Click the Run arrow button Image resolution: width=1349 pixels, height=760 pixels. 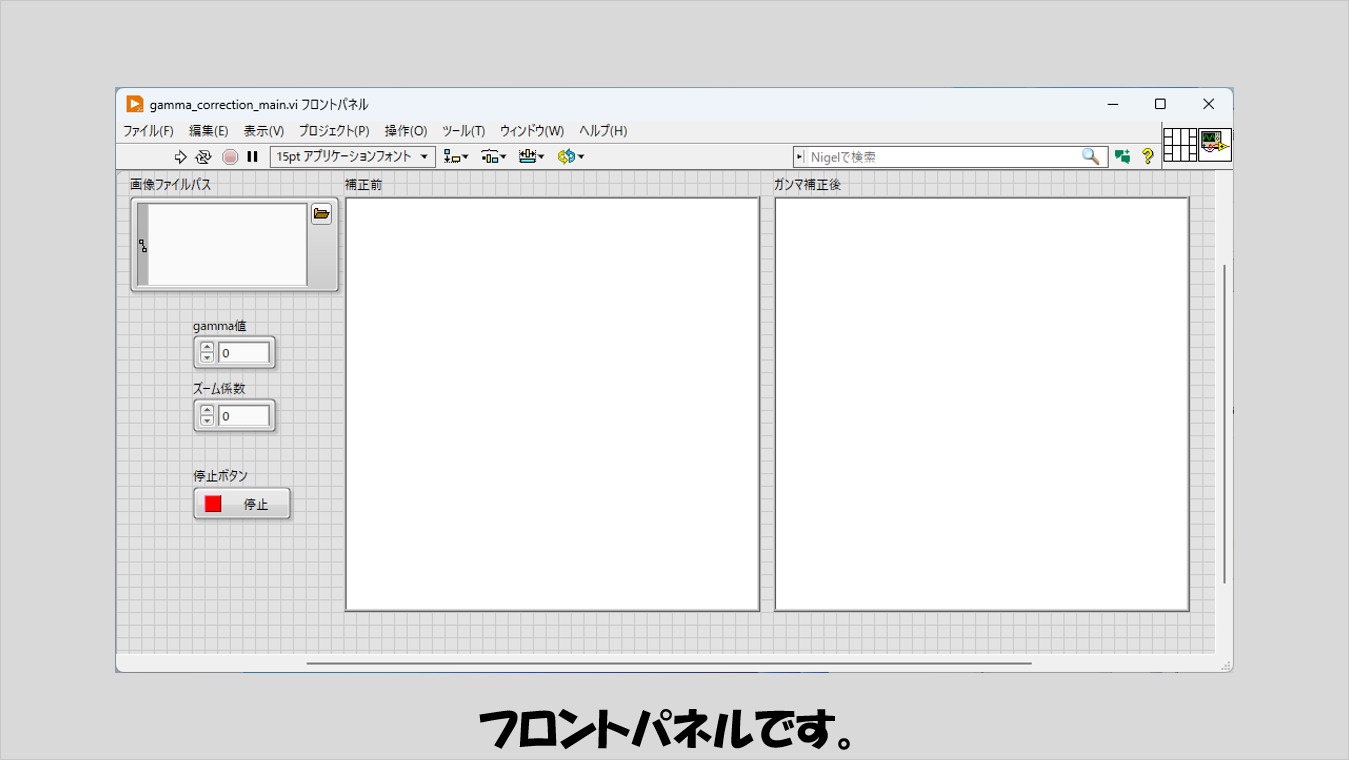pyautogui.click(x=181, y=157)
